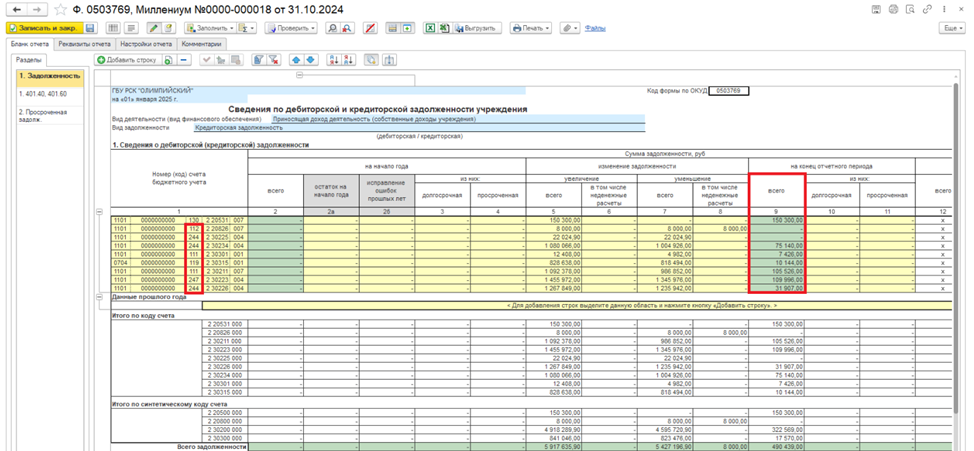Image resolution: width=974 pixels, height=451 pixels.
Task: Open the Настройки отчета tab
Action: pos(146,44)
